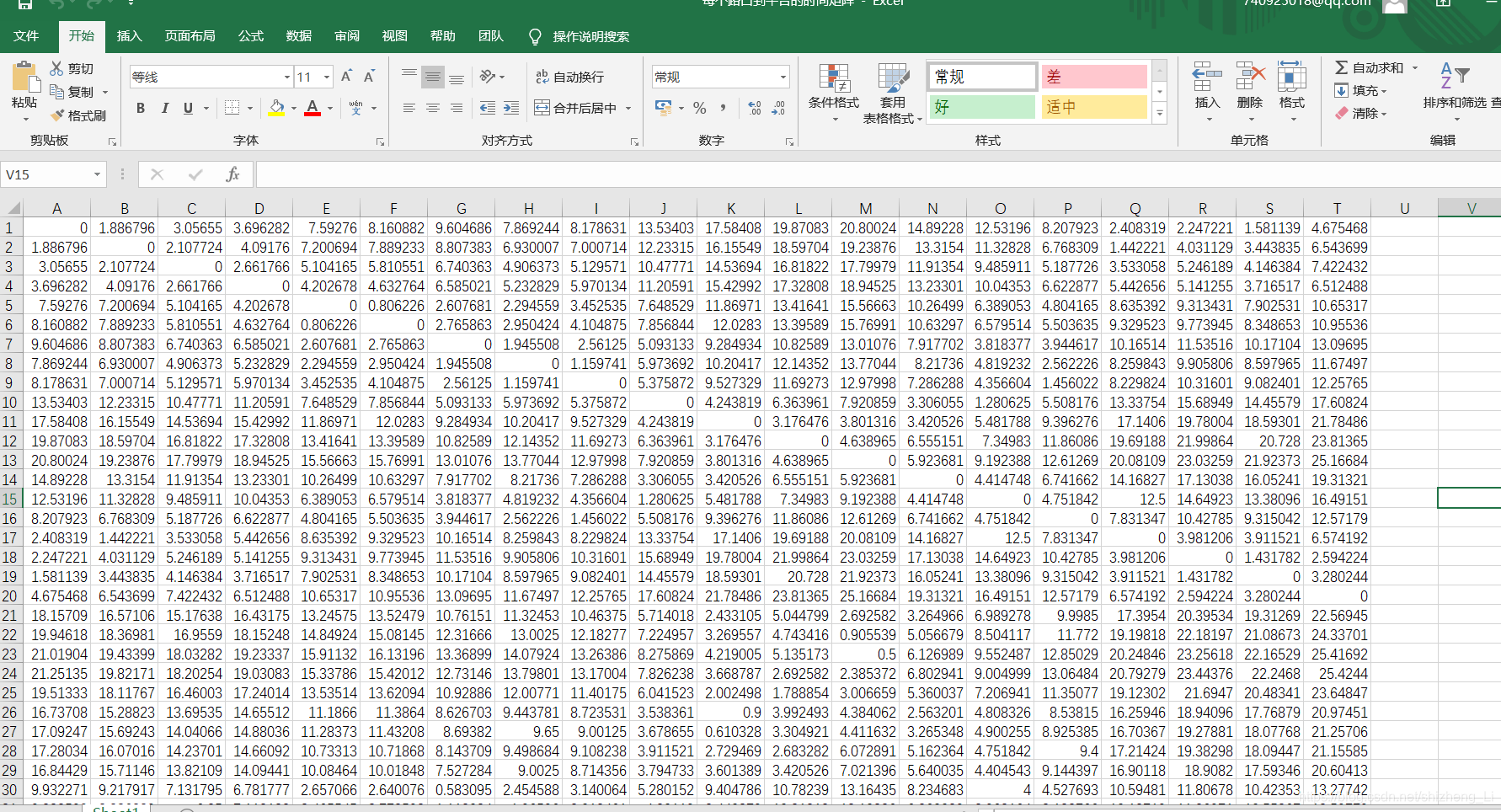The height and width of the screenshot is (812, 1501).
Task: Apply fill color bucket icon
Action: coord(276,108)
